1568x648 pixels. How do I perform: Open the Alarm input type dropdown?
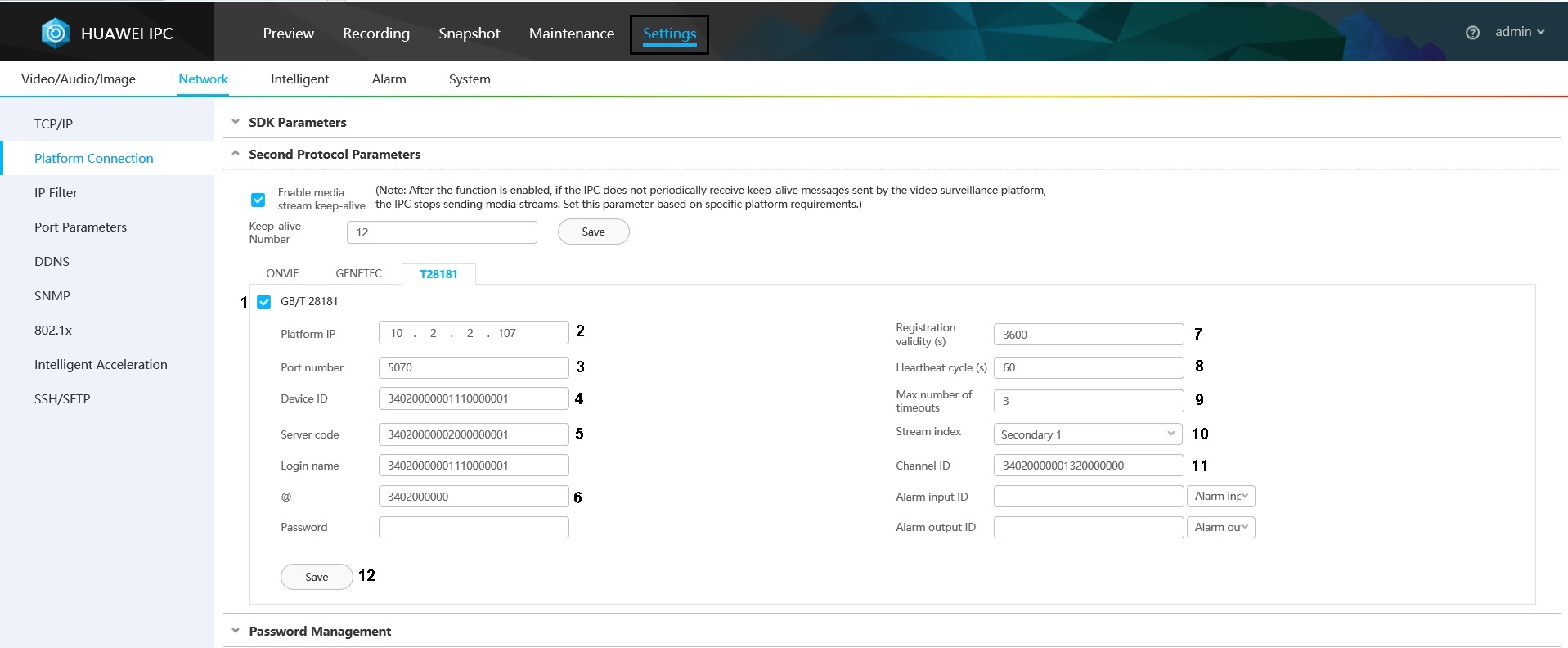pos(1220,496)
